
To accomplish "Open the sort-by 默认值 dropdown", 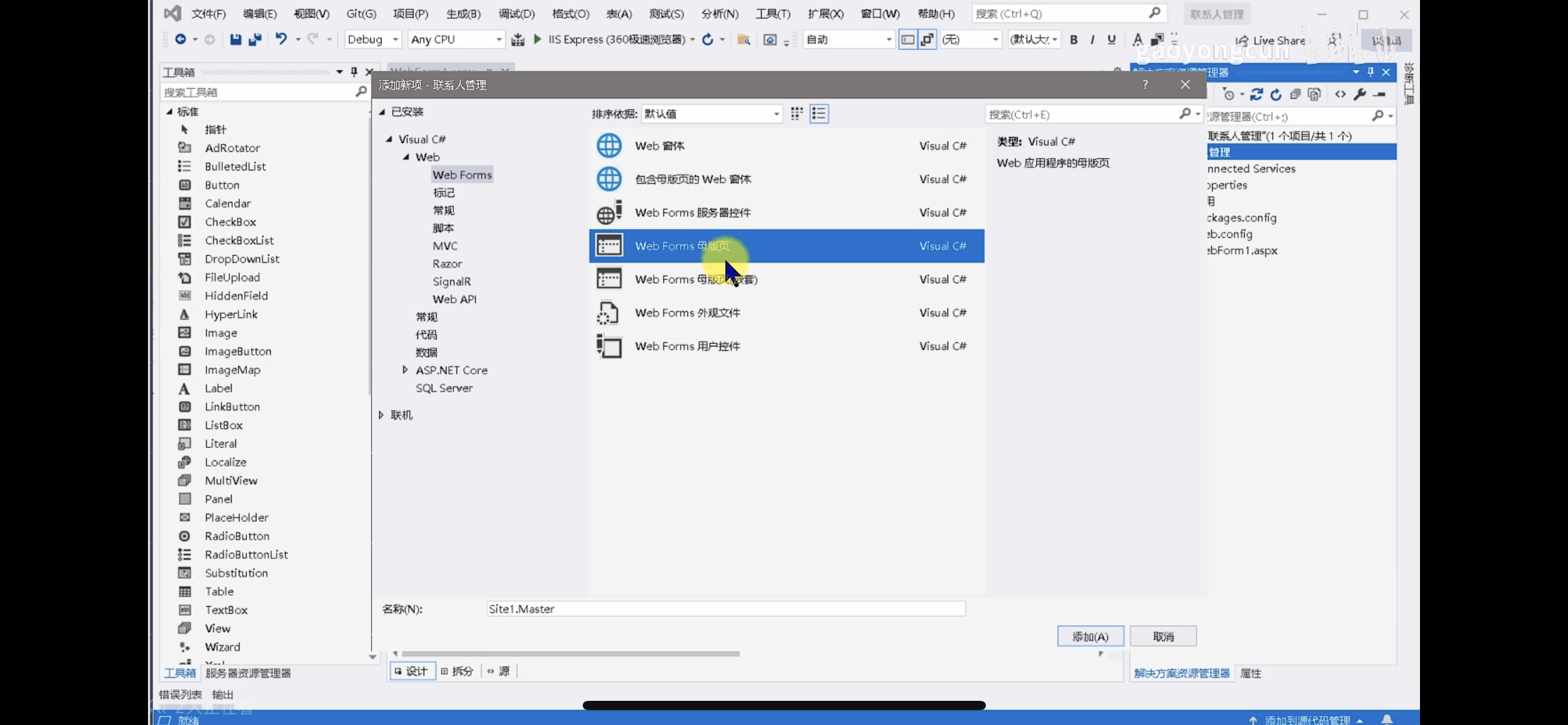I will tap(775, 114).
